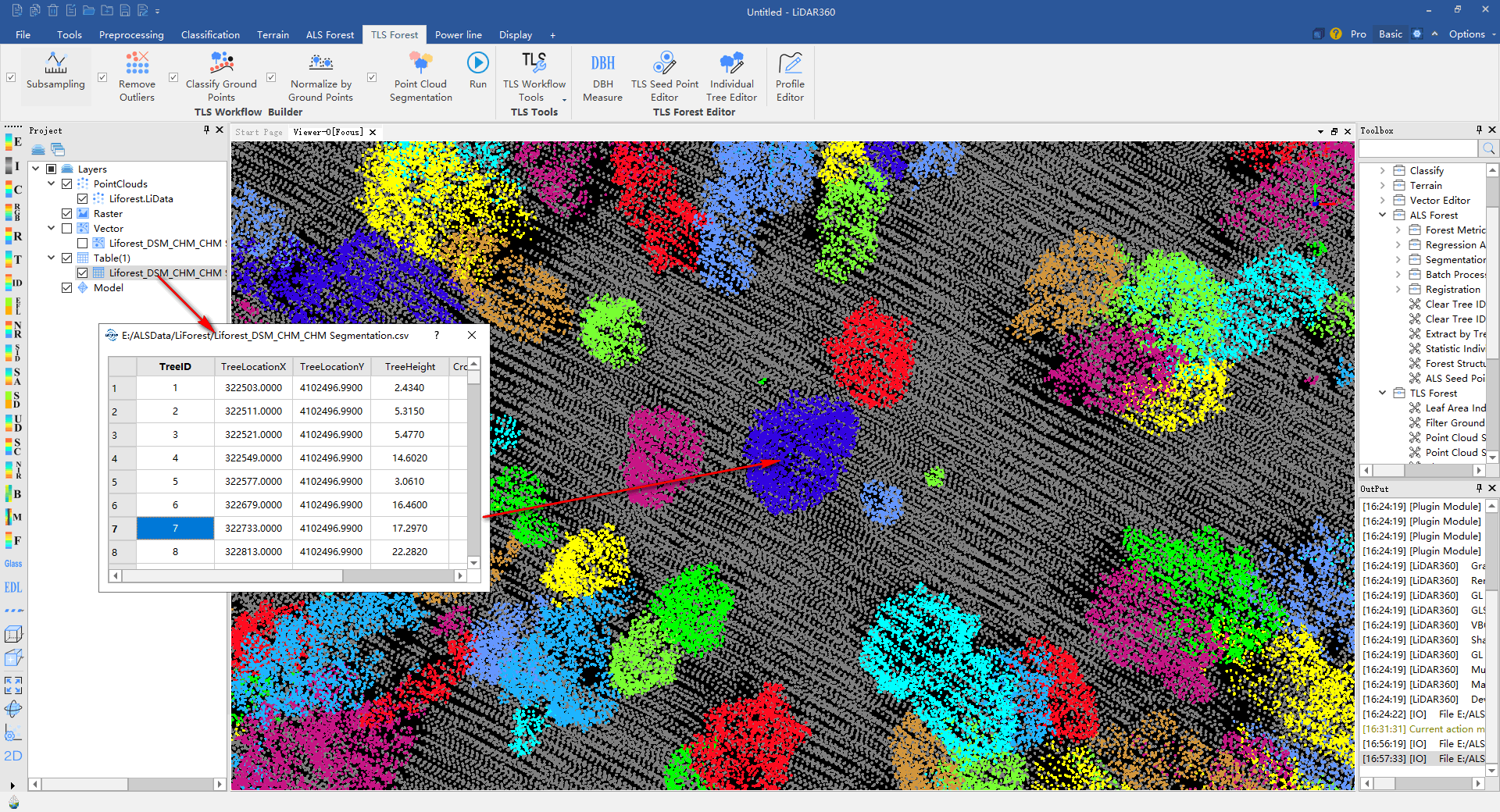
Task: Expand the Classify toolbox folder
Action: pyautogui.click(x=1382, y=170)
